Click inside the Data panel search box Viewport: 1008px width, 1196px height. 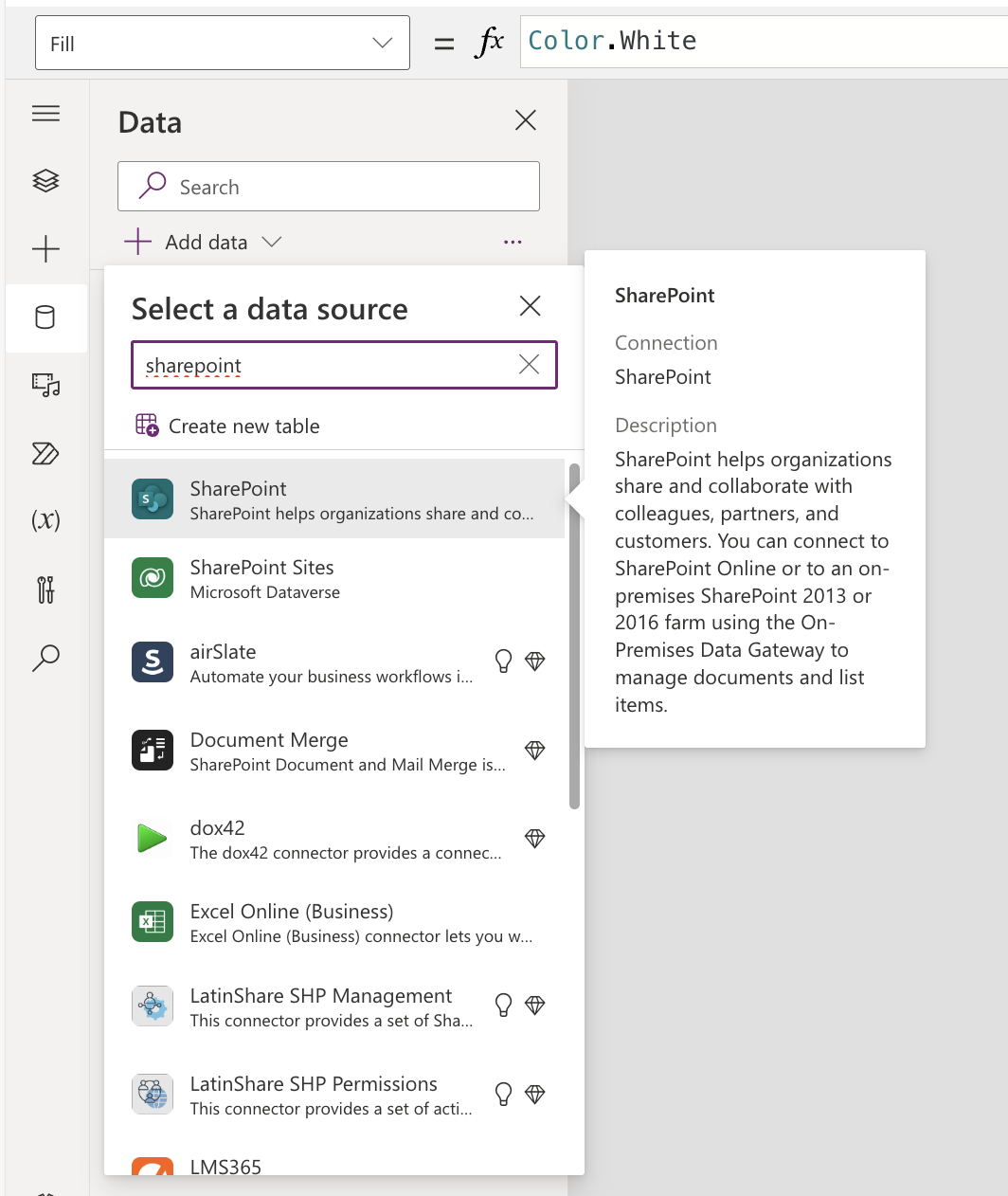(x=327, y=187)
